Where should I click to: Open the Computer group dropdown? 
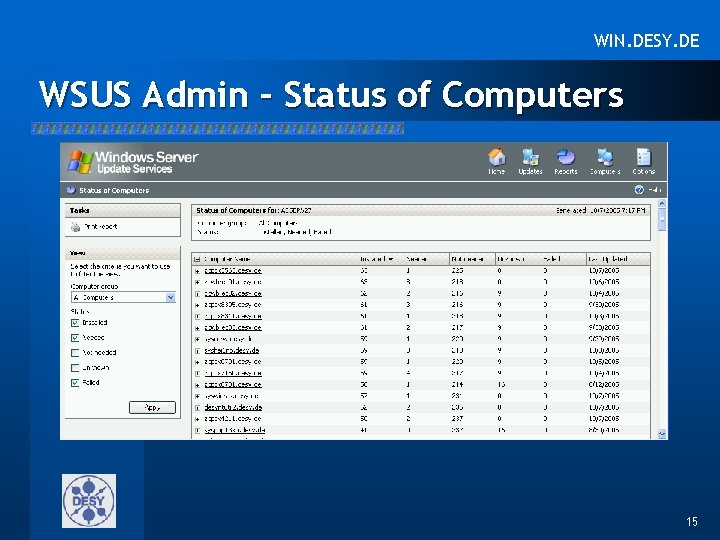123,298
